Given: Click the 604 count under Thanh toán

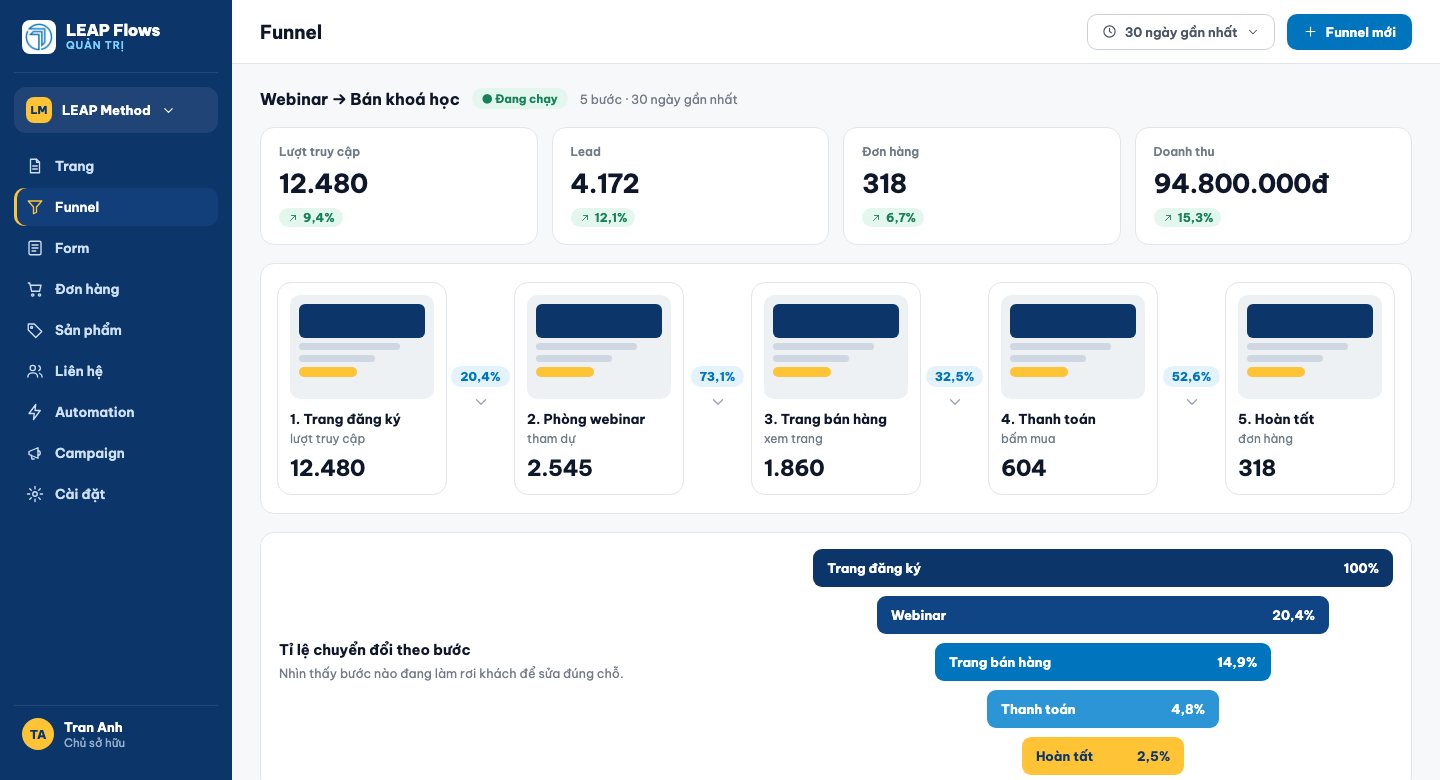Looking at the screenshot, I should [x=1024, y=468].
